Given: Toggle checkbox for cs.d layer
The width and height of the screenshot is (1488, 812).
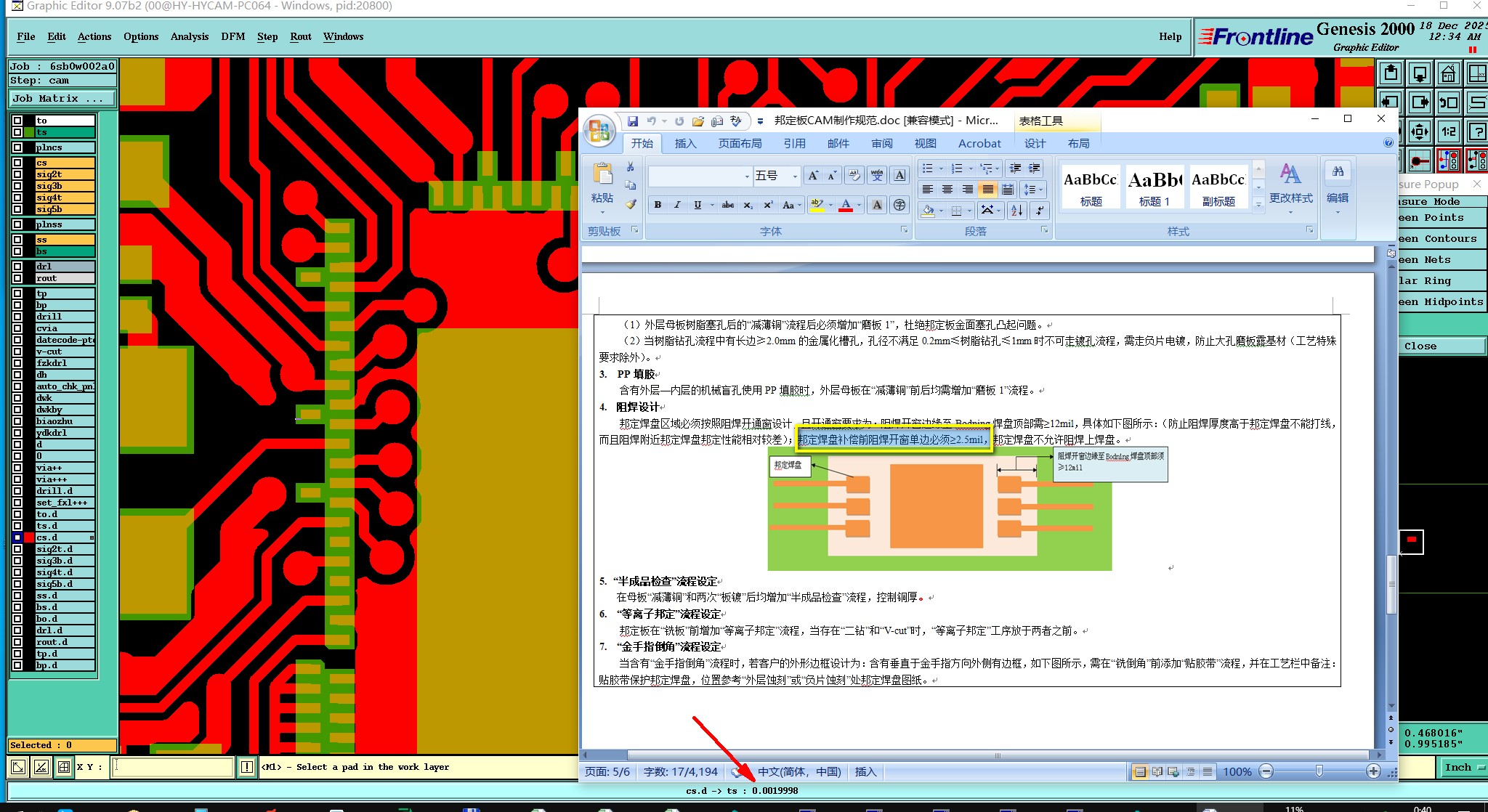Looking at the screenshot, I should click(17, 537).
